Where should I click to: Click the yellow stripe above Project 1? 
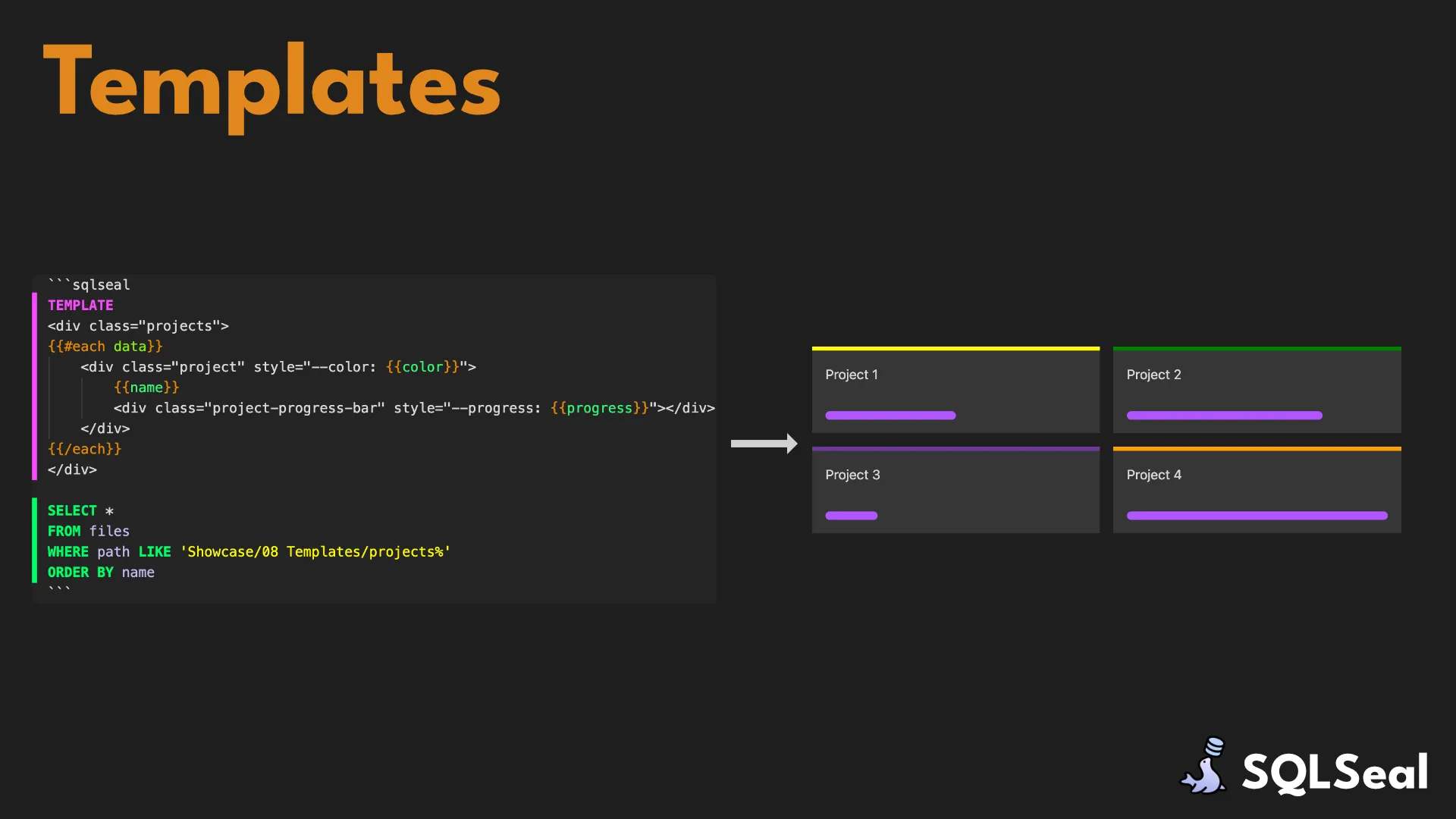955,349
